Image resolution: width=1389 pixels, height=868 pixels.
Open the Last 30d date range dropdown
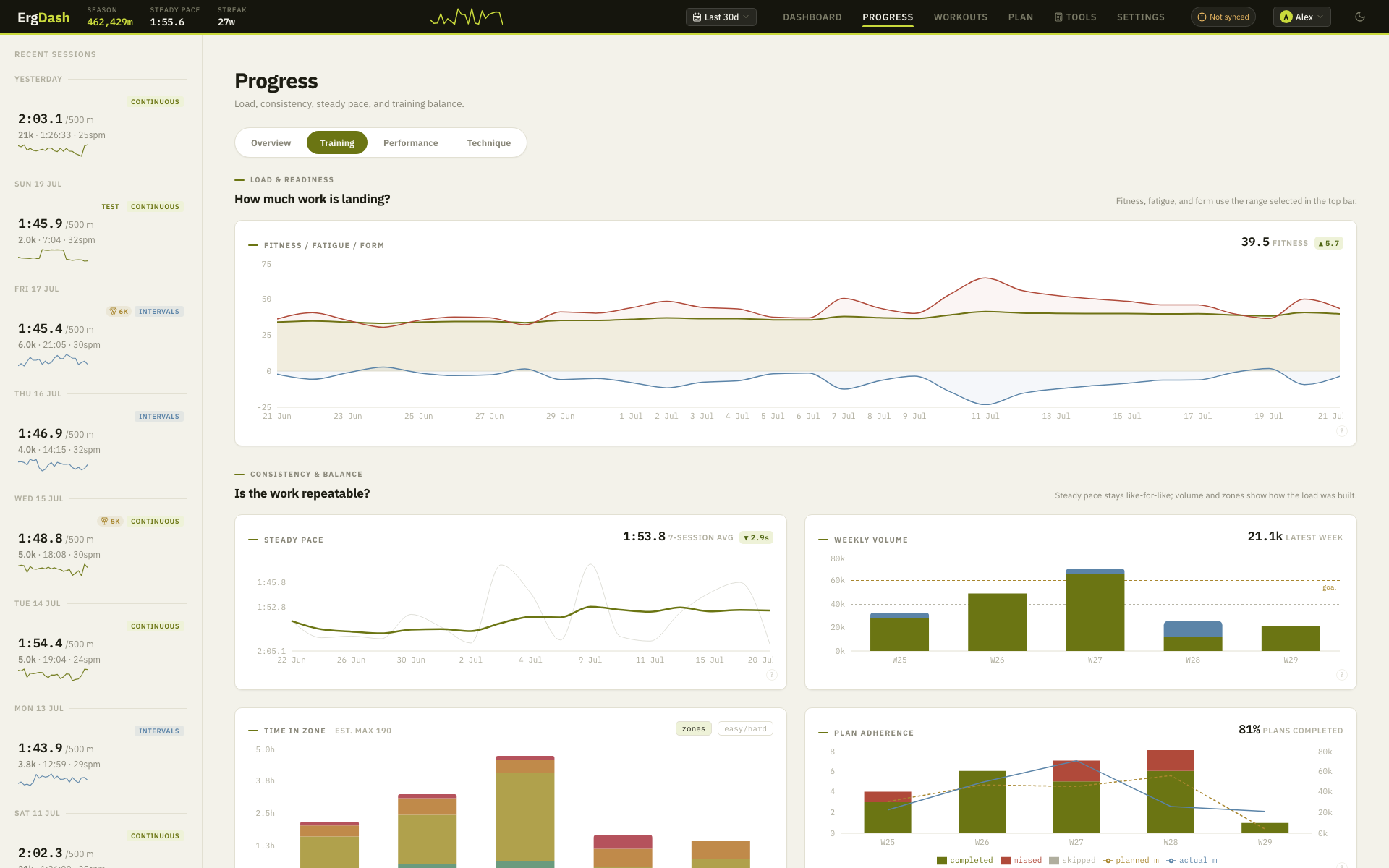(x=721, y=17)
